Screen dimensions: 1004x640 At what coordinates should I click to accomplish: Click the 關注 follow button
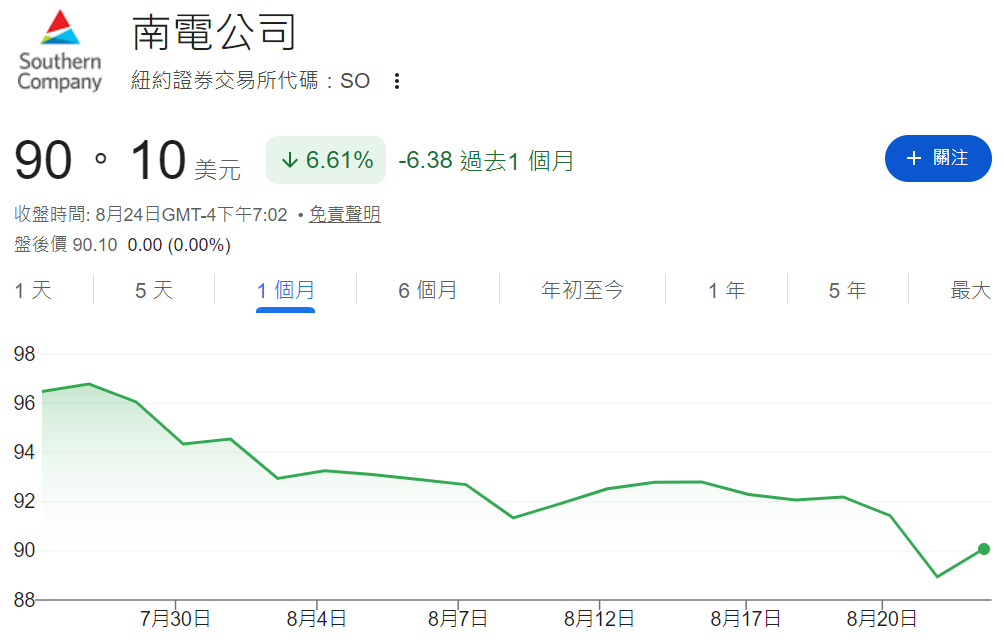point(938,158)
